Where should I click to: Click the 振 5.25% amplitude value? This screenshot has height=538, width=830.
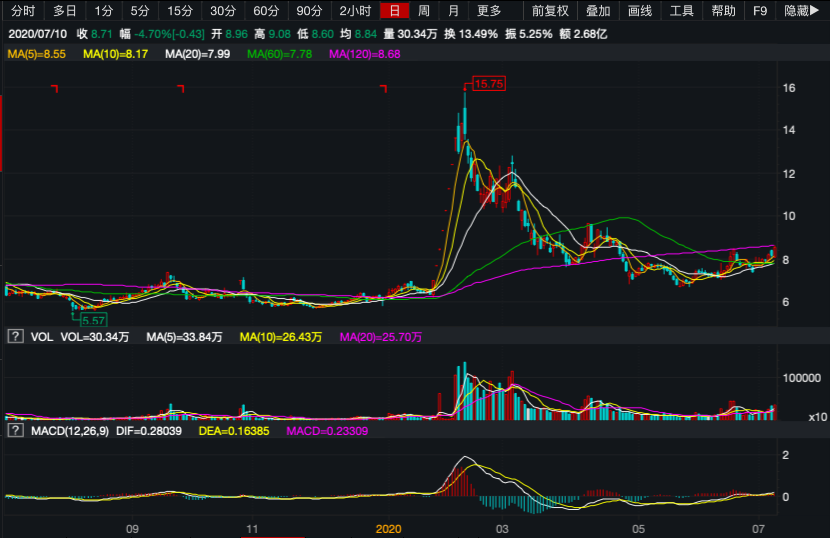click(x=528, y=34)
